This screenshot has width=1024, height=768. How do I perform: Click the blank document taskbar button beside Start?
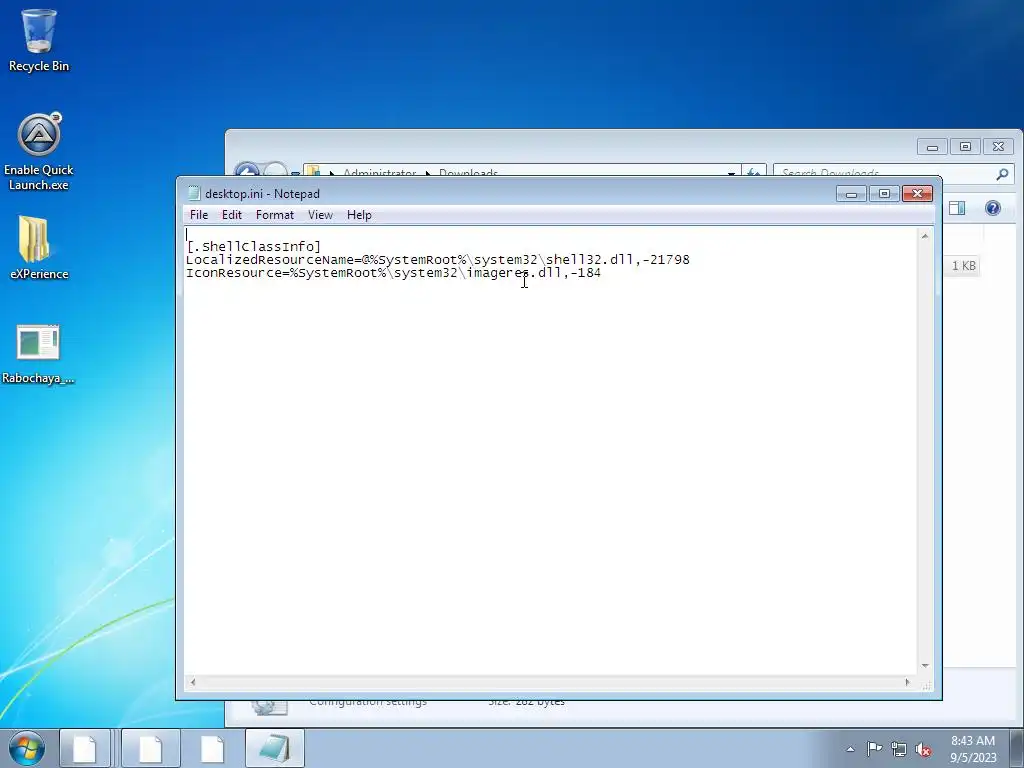(85, 748)
